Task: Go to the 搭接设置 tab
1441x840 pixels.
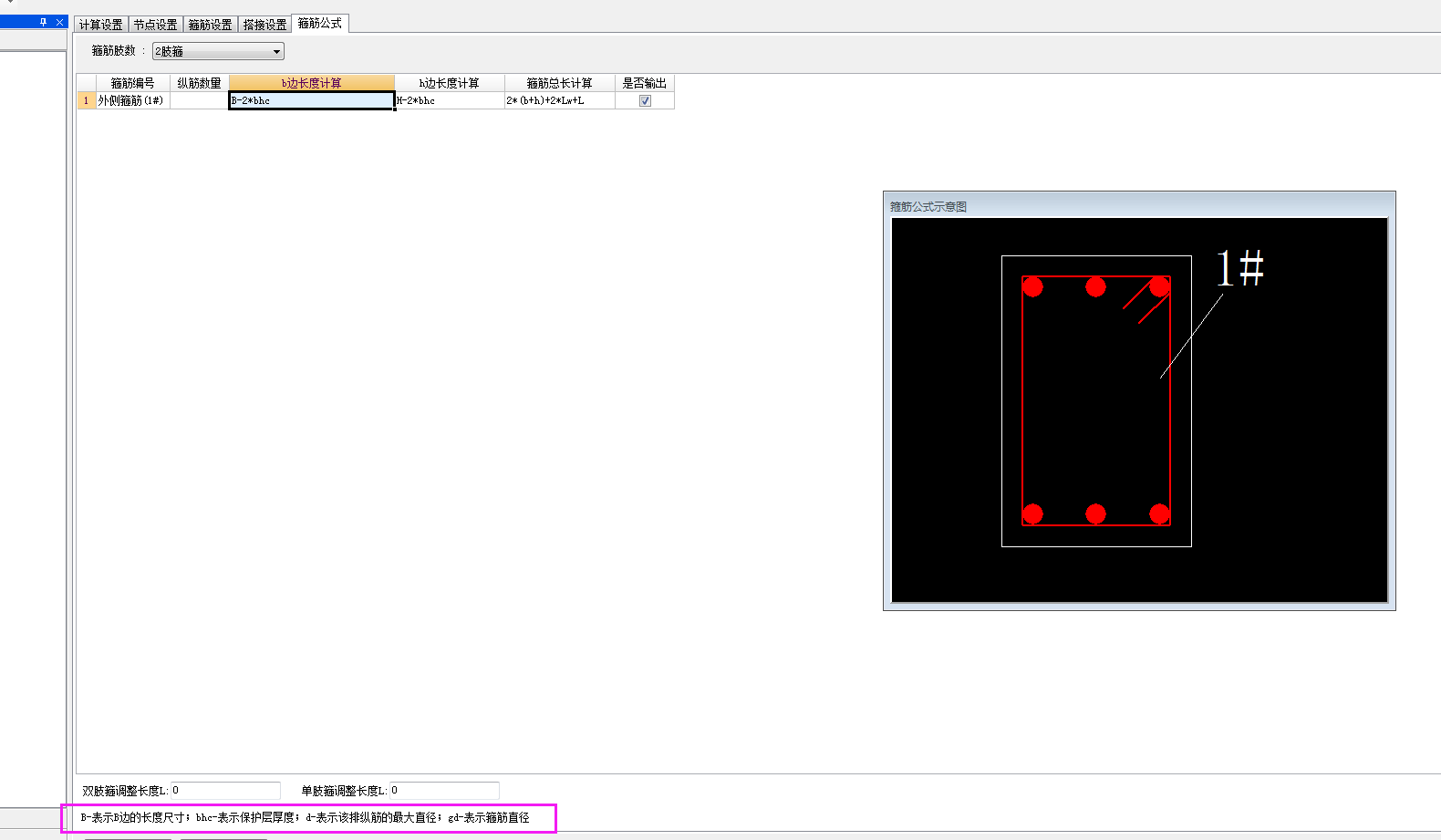Action: coord(264,25)
